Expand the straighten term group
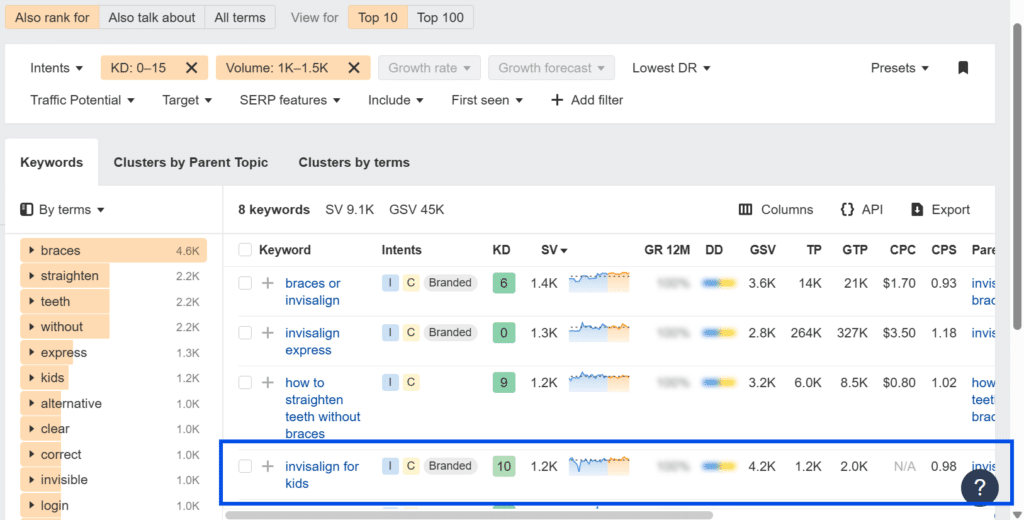Image resolution: width=1024 pixels, height=520 pixels. [x=31, y=276]
